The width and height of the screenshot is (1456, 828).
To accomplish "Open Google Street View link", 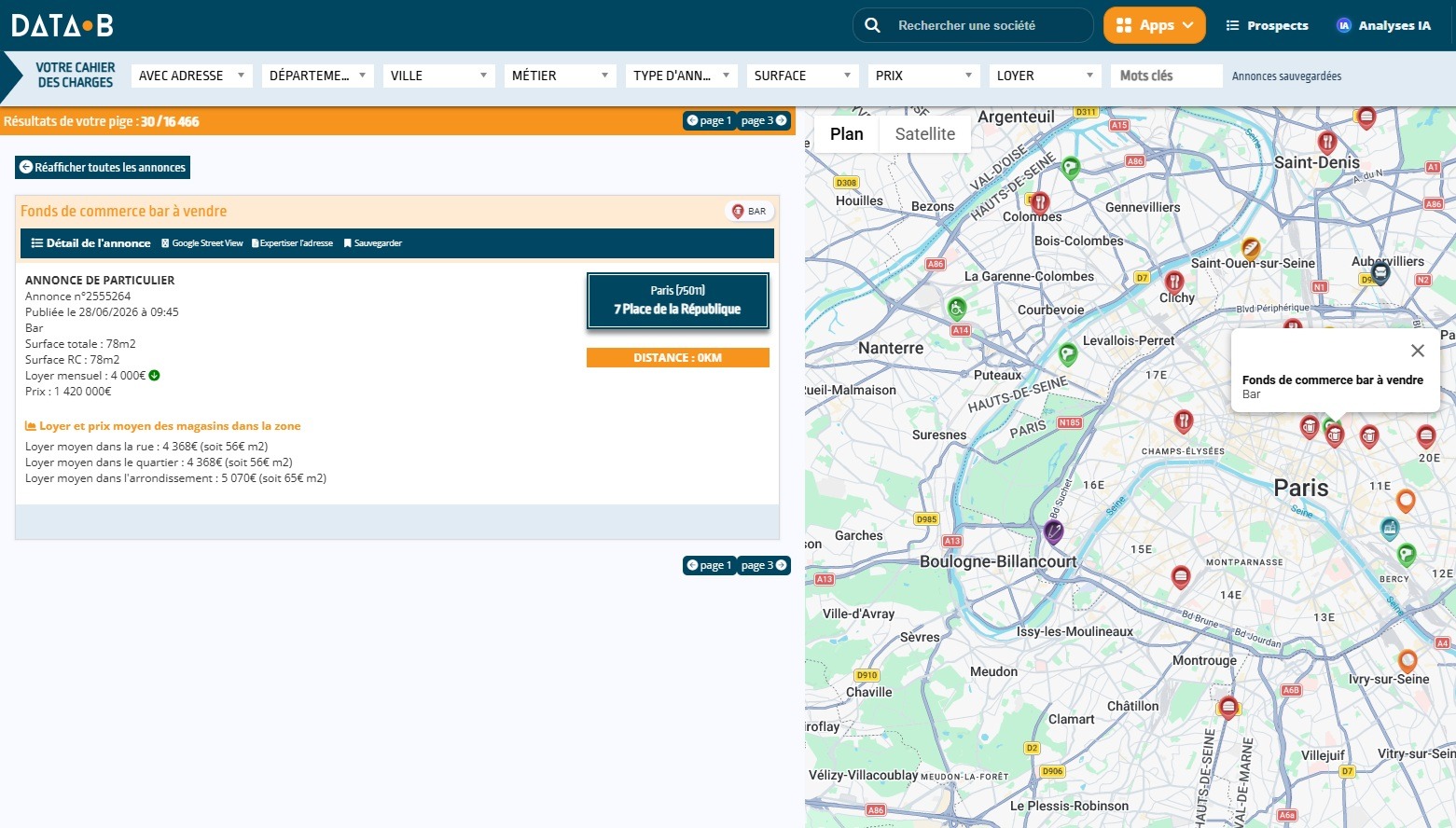I will coord(202,243).
